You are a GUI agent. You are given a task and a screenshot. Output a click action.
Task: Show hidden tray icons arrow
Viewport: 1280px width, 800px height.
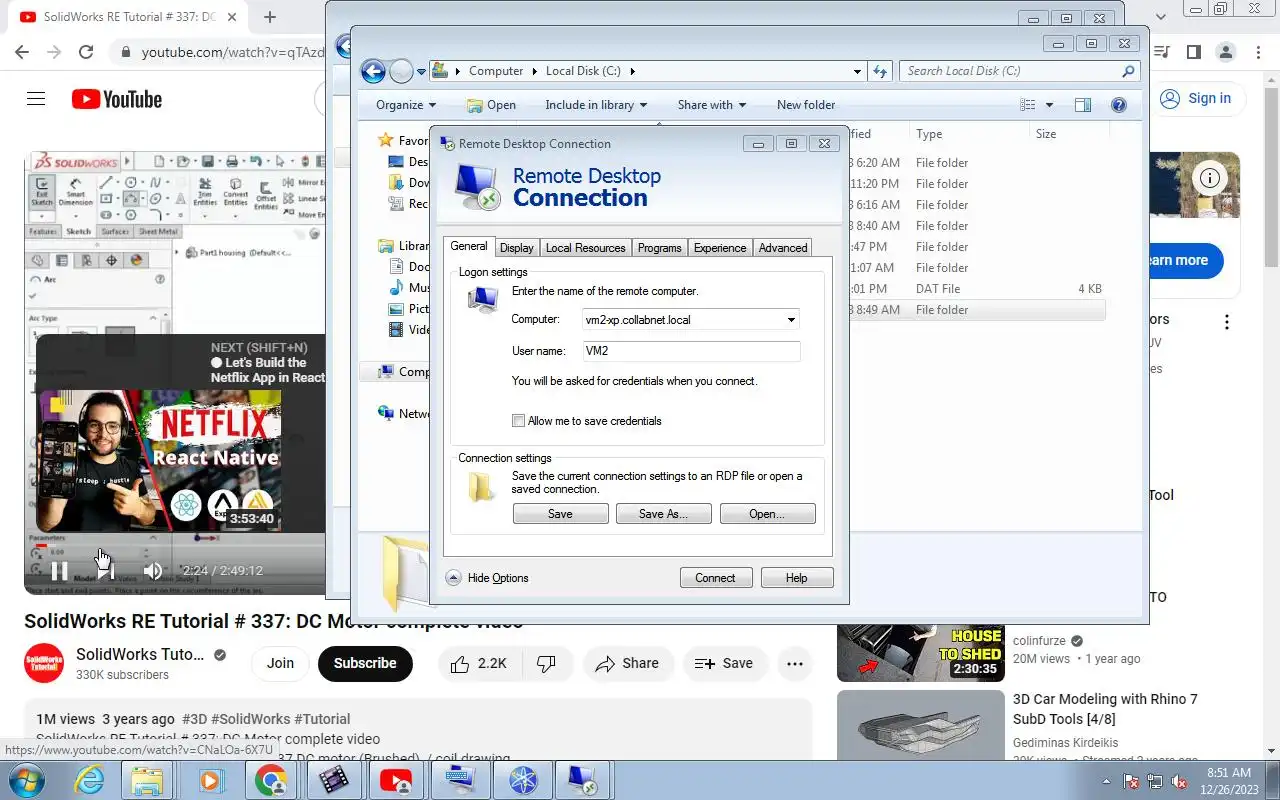(x=1108, y=781)
